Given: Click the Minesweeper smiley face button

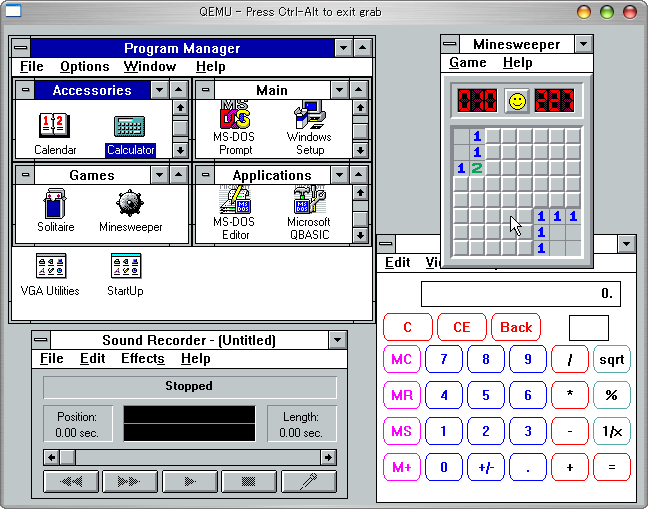Looking at the screenshot, I should click(517, 101).
